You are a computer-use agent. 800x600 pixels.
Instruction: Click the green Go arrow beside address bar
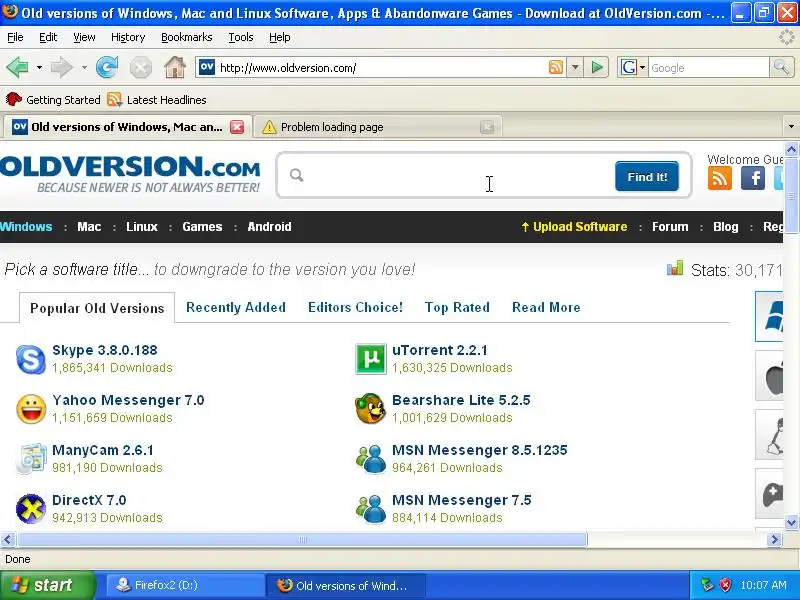[597, 67]
